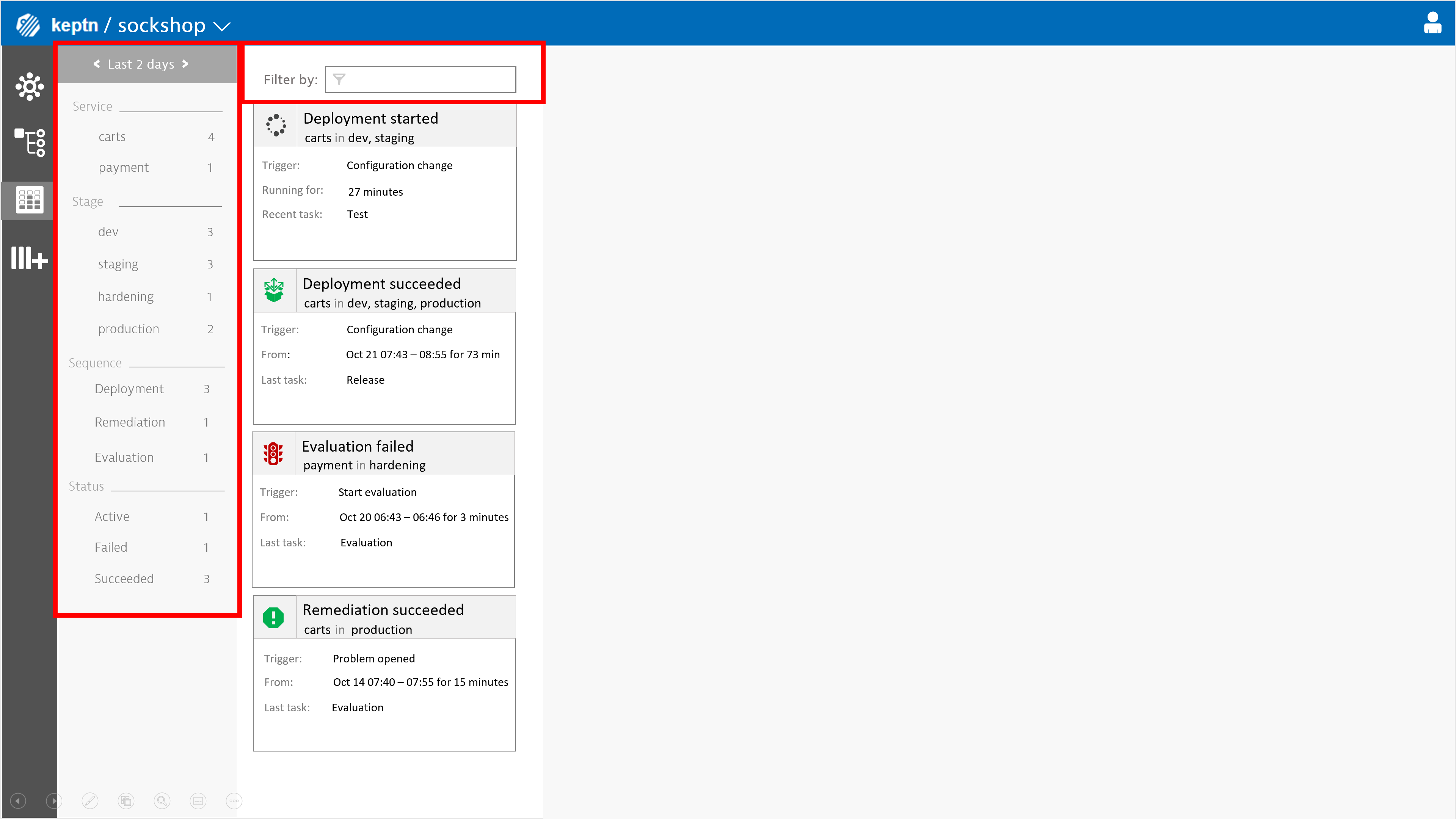This screenshot has height=819, width=1456.
Task: Click the Last 2 days range label
Action: coord(141,64)
